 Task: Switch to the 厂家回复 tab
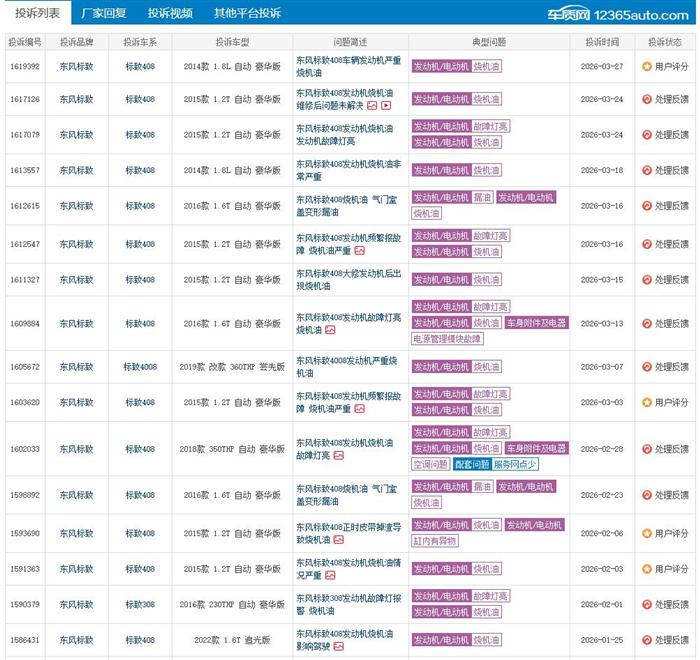pos(104,14)
